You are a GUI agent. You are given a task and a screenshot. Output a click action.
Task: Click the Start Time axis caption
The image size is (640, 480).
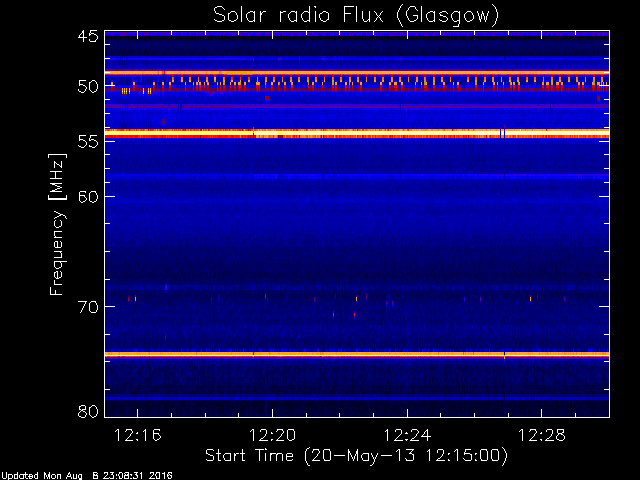[355, 456]
